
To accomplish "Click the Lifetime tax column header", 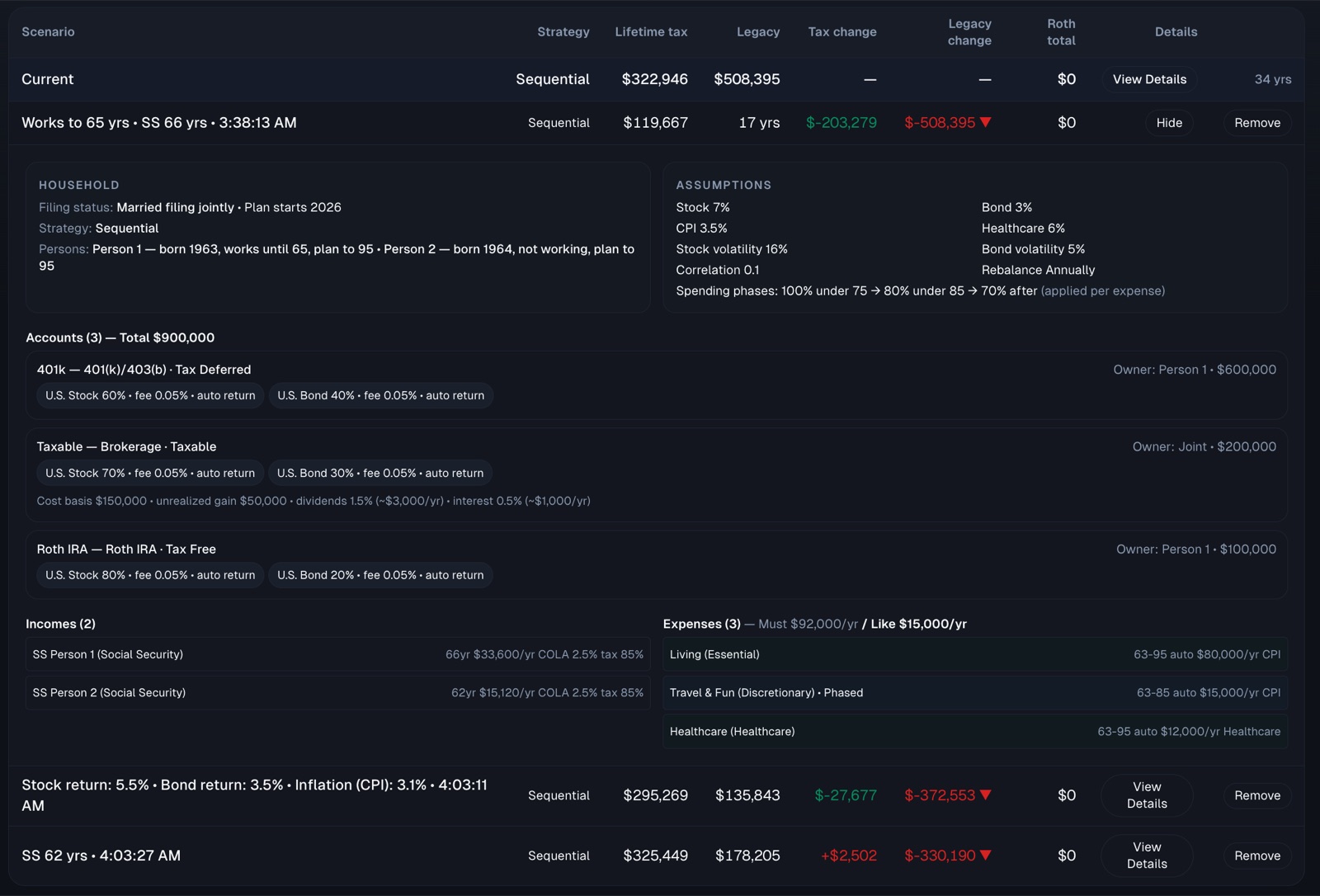I will [x=651, y=31].
